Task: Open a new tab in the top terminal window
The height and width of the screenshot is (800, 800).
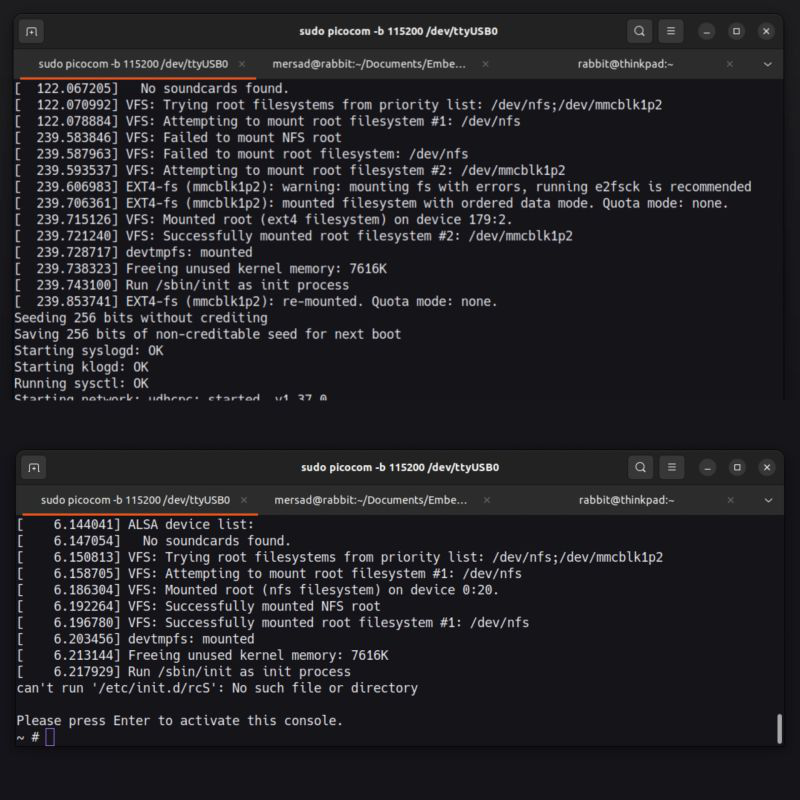Action: coord(33,31)
